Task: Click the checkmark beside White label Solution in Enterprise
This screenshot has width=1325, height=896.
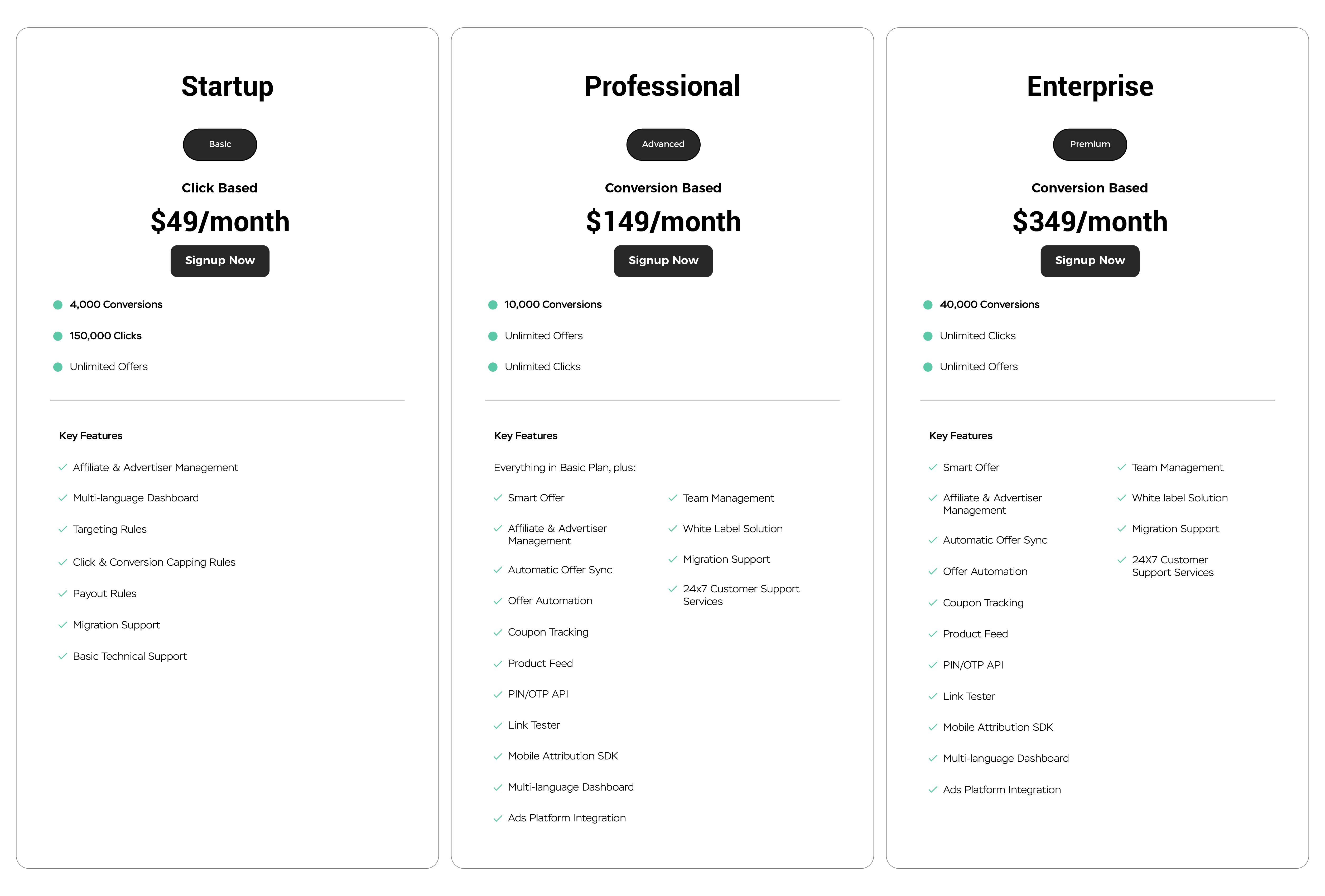Action: tap(1121, 498)
